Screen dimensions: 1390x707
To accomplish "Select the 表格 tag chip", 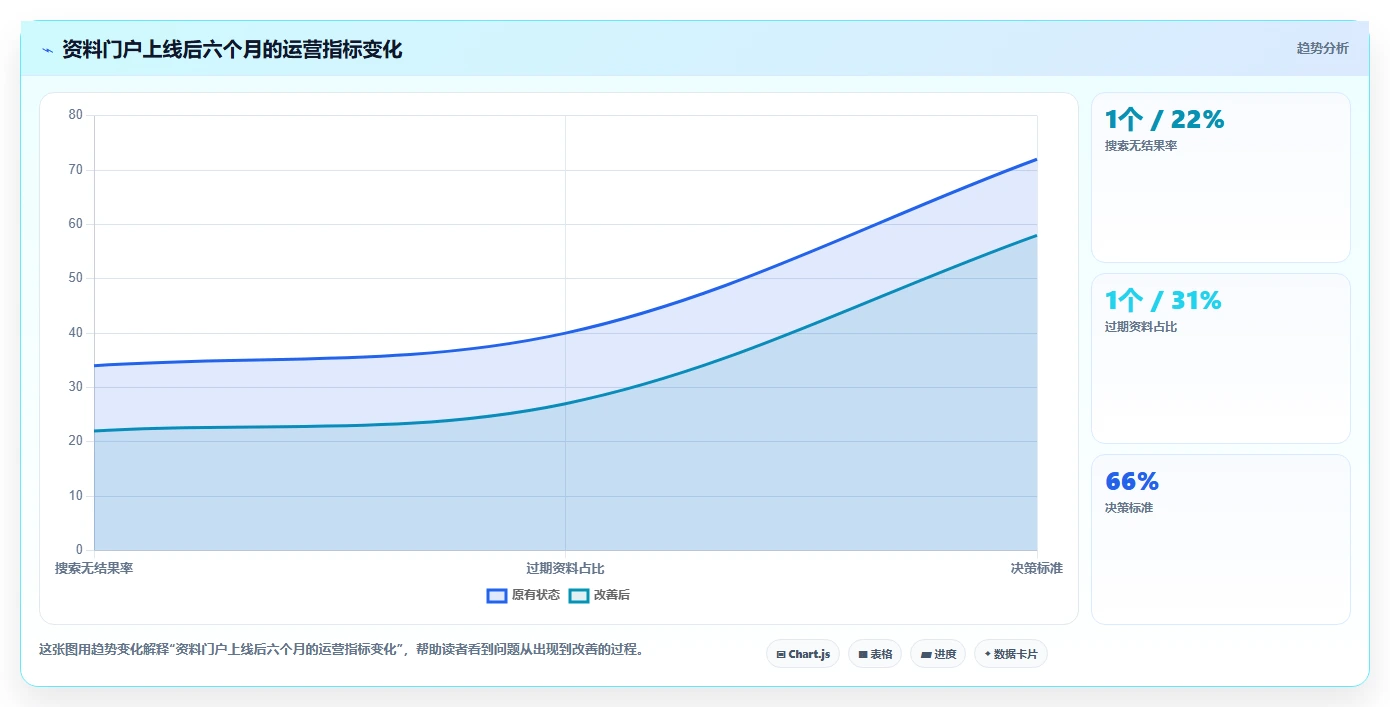I will point(875,654).
